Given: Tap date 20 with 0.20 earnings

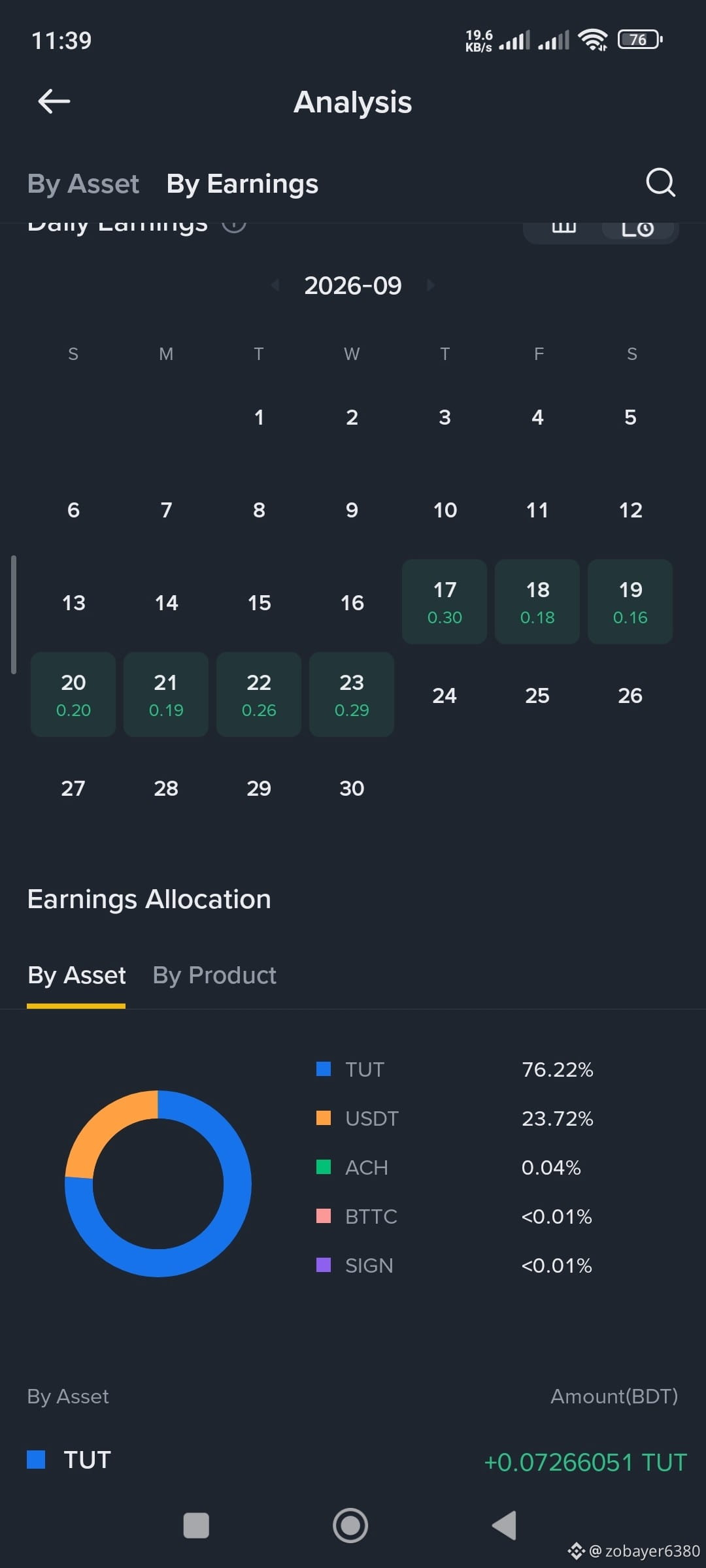Looking at the screenshot, I should point(73,694).
